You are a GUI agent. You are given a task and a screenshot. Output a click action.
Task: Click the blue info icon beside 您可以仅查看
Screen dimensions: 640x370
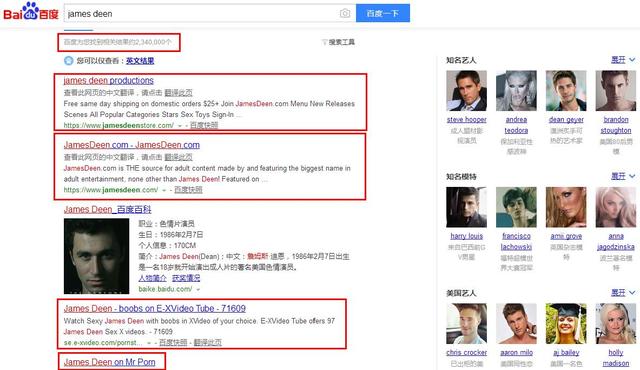(68, 61)
